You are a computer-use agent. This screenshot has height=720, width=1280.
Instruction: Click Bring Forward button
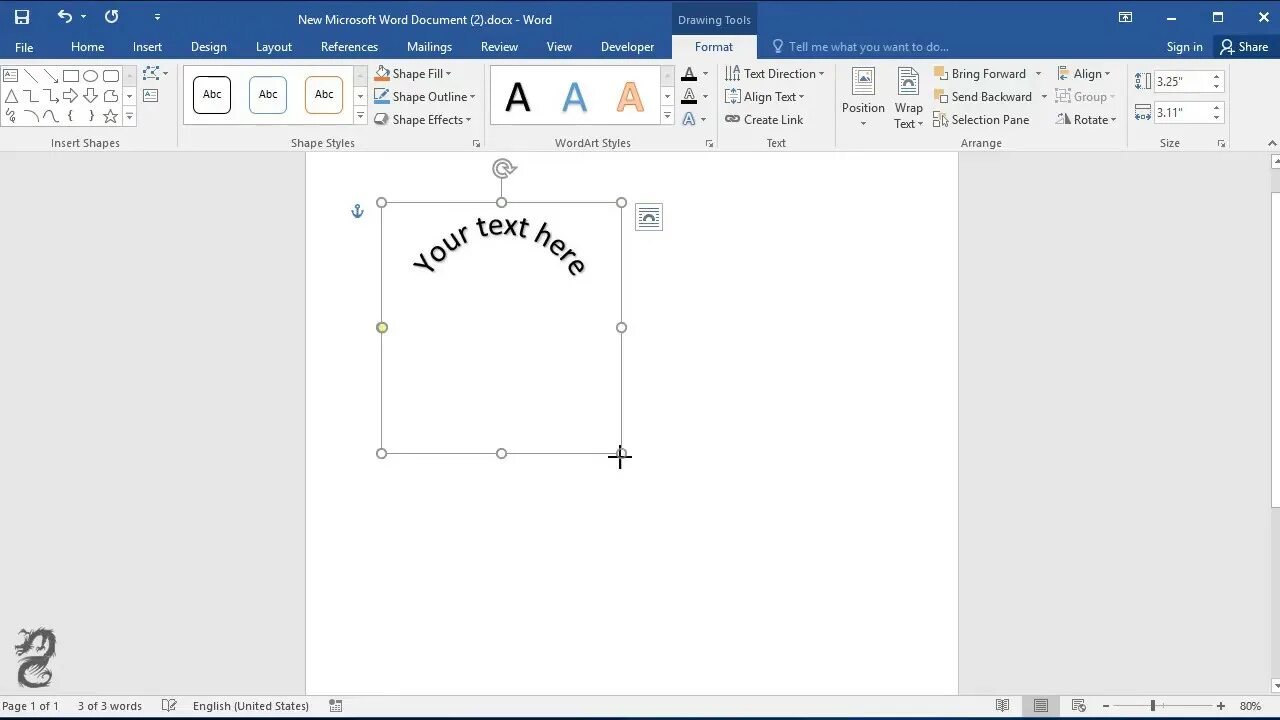(980, 74)
